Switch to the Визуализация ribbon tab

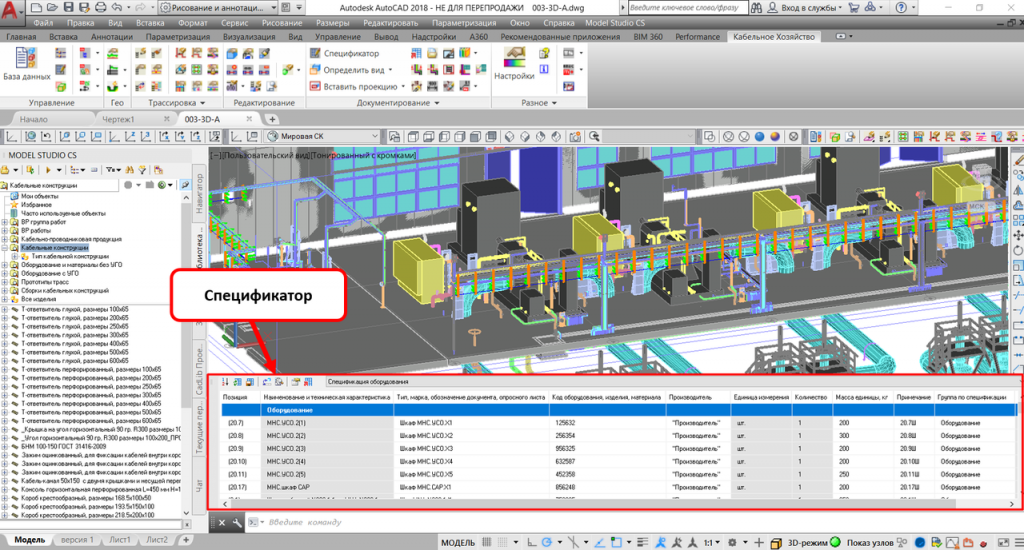249,37
